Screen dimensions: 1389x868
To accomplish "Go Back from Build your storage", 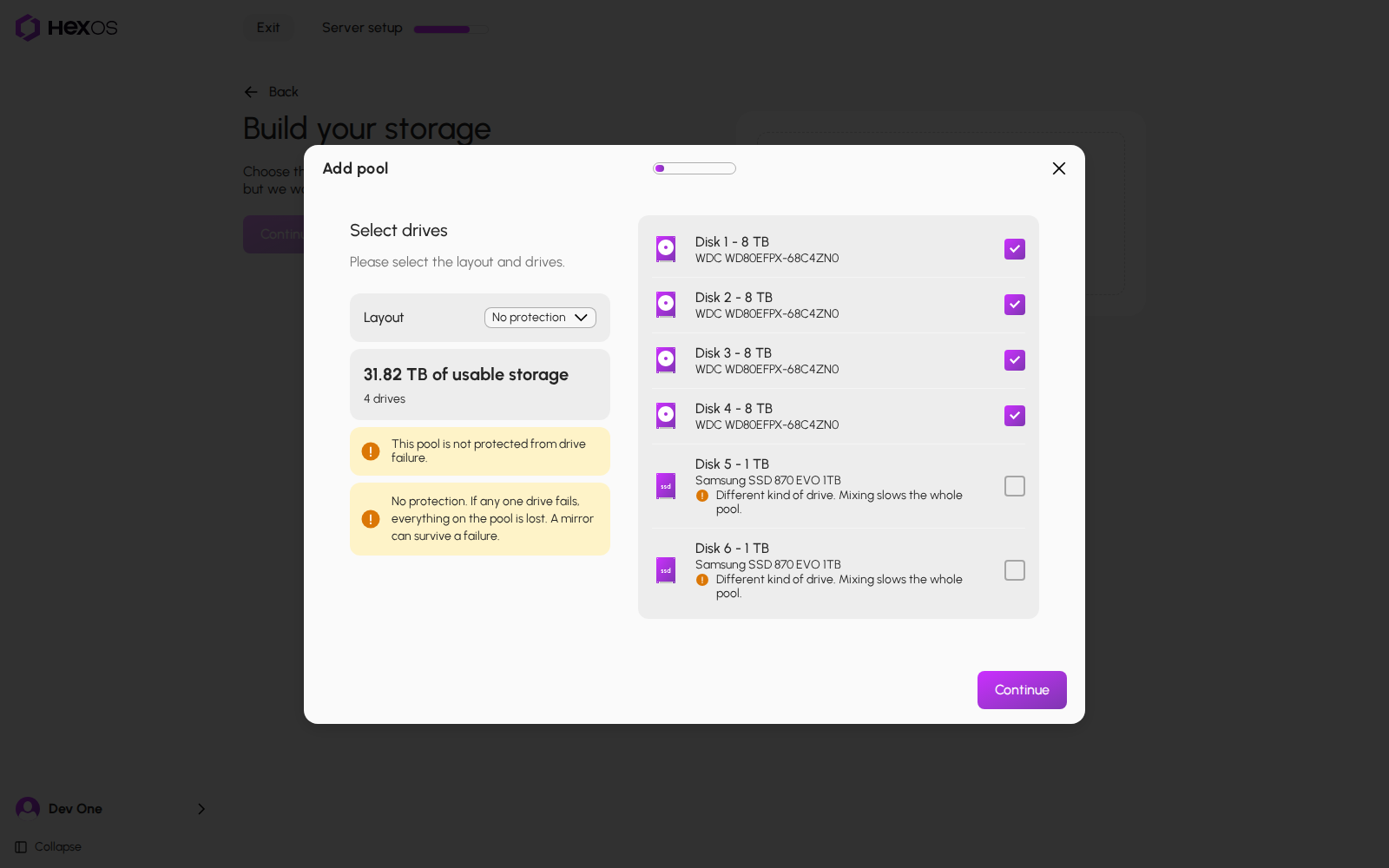I will pos(271,92).
